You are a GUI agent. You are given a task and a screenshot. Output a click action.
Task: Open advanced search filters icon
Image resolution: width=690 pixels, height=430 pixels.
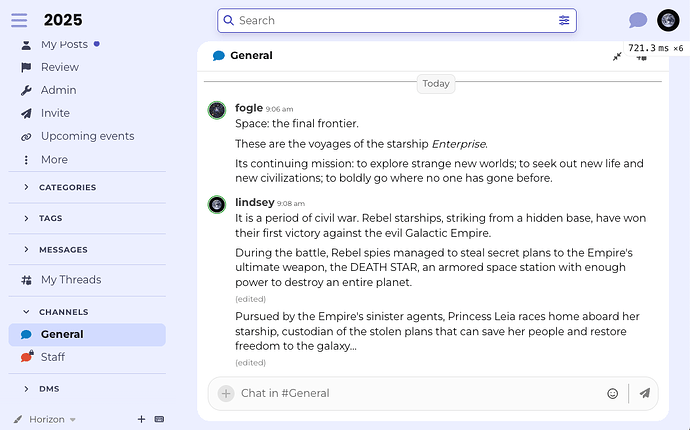[564, 20]
